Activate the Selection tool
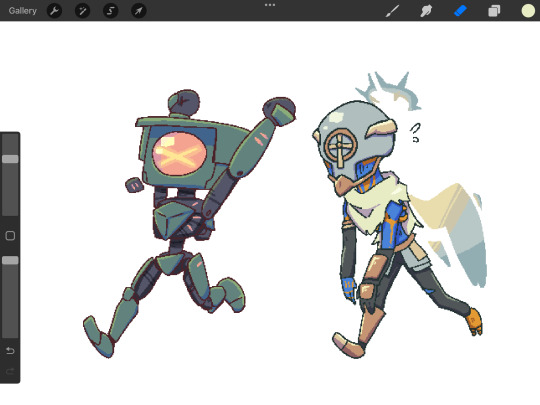 tap(111, 11)
